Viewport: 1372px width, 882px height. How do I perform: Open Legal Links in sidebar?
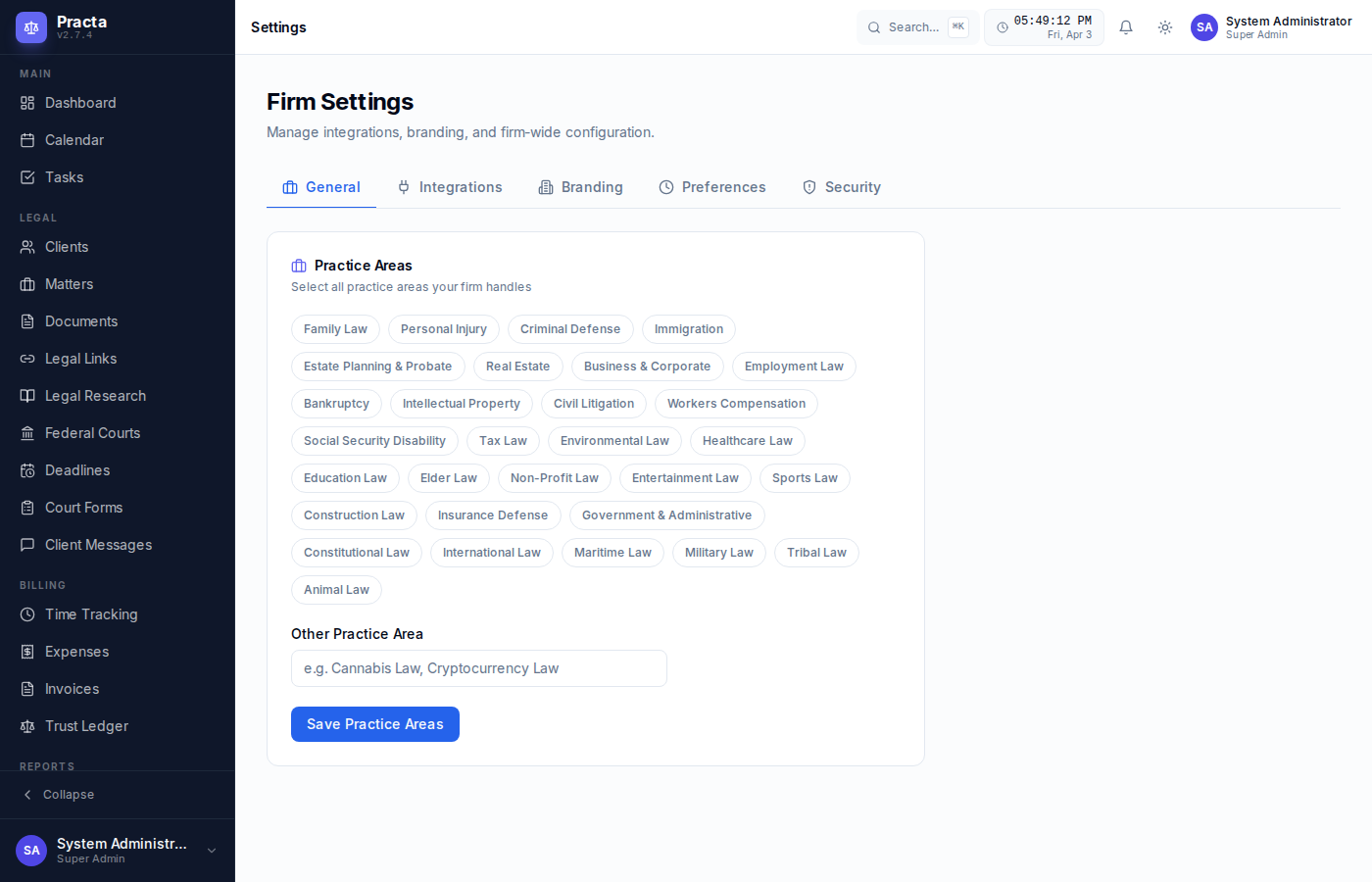118,359
